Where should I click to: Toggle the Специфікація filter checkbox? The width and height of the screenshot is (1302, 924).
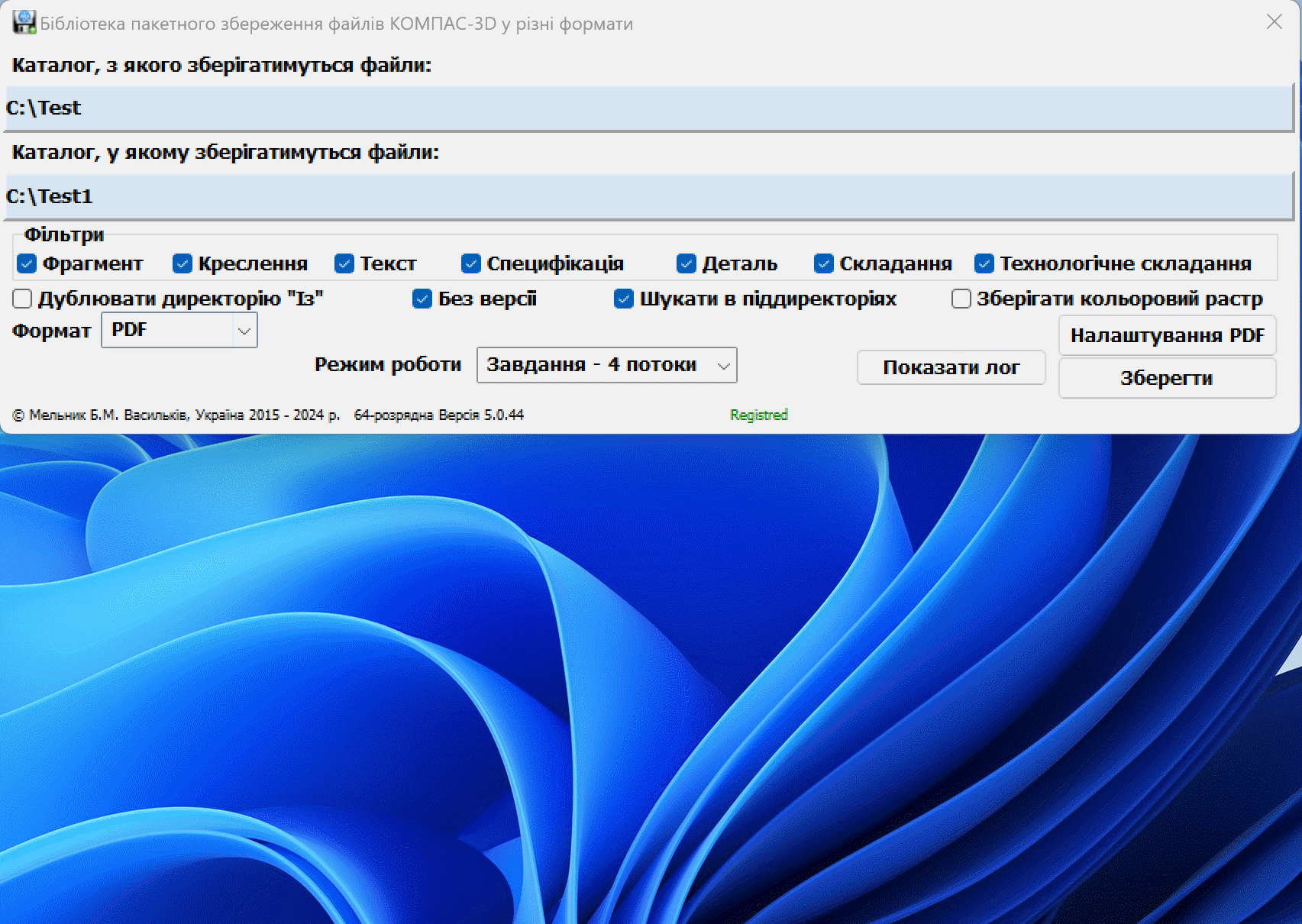click(x=471, y=263)
